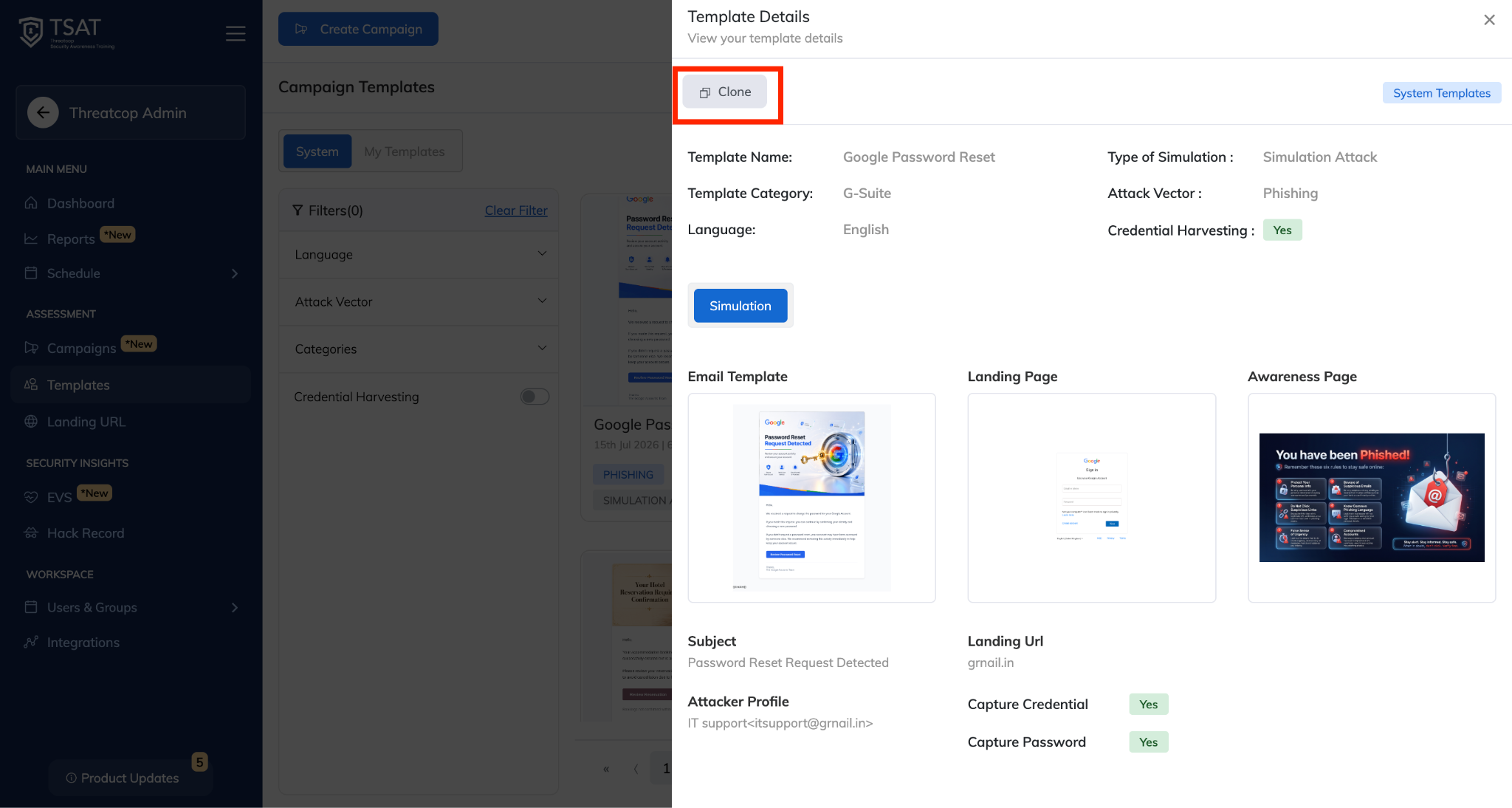Screen dimensions: 1512x808
Task: Click the Hack Record icon
Action: pyautogui.click(x=31, y=533)
